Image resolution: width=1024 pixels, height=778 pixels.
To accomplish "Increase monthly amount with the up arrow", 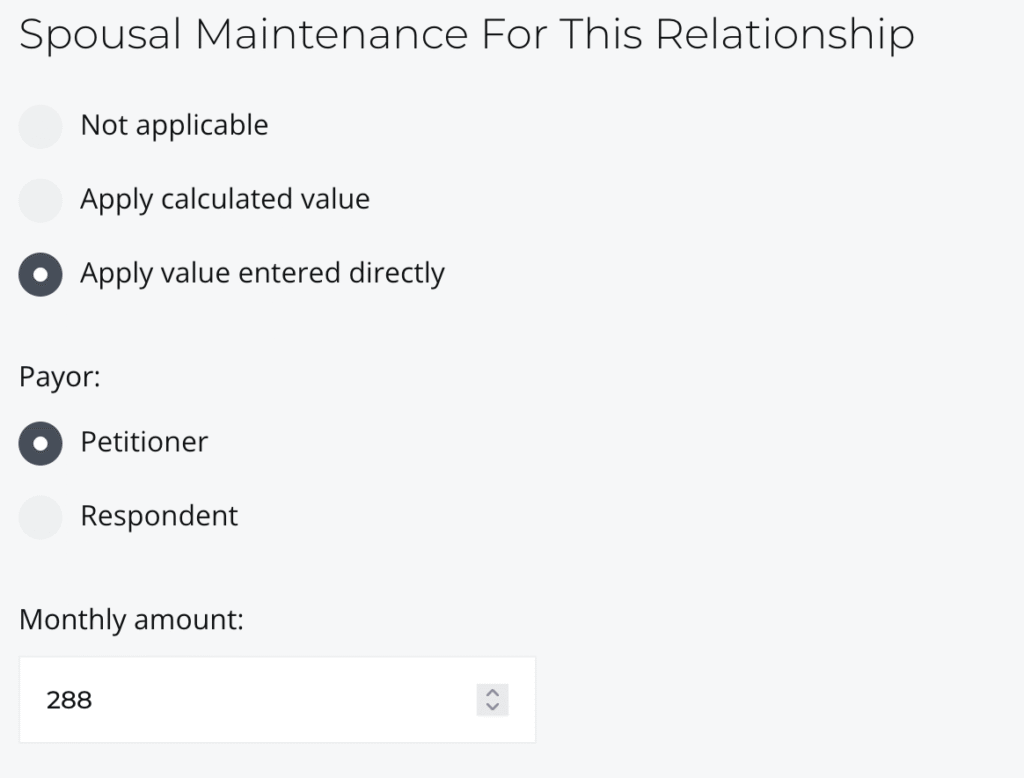I will (492, 693).
